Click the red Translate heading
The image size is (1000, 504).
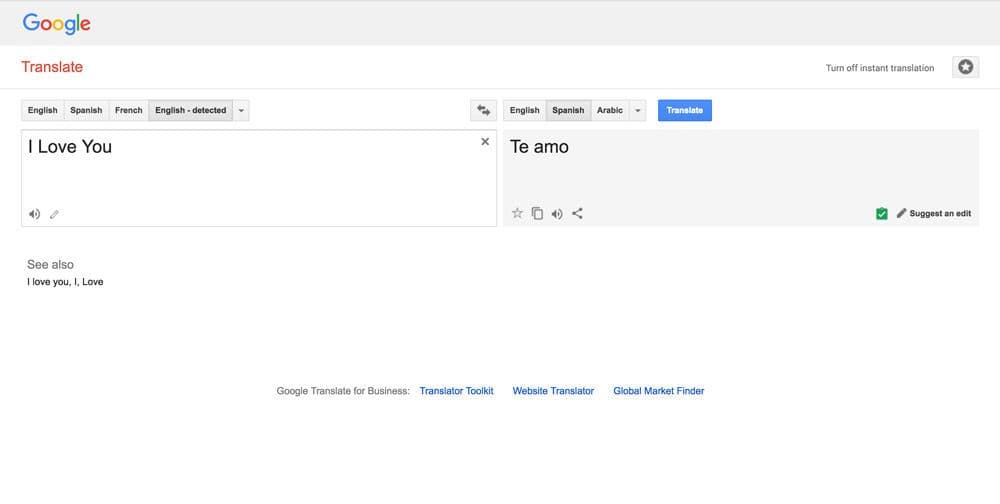click(x=52, y=67)
